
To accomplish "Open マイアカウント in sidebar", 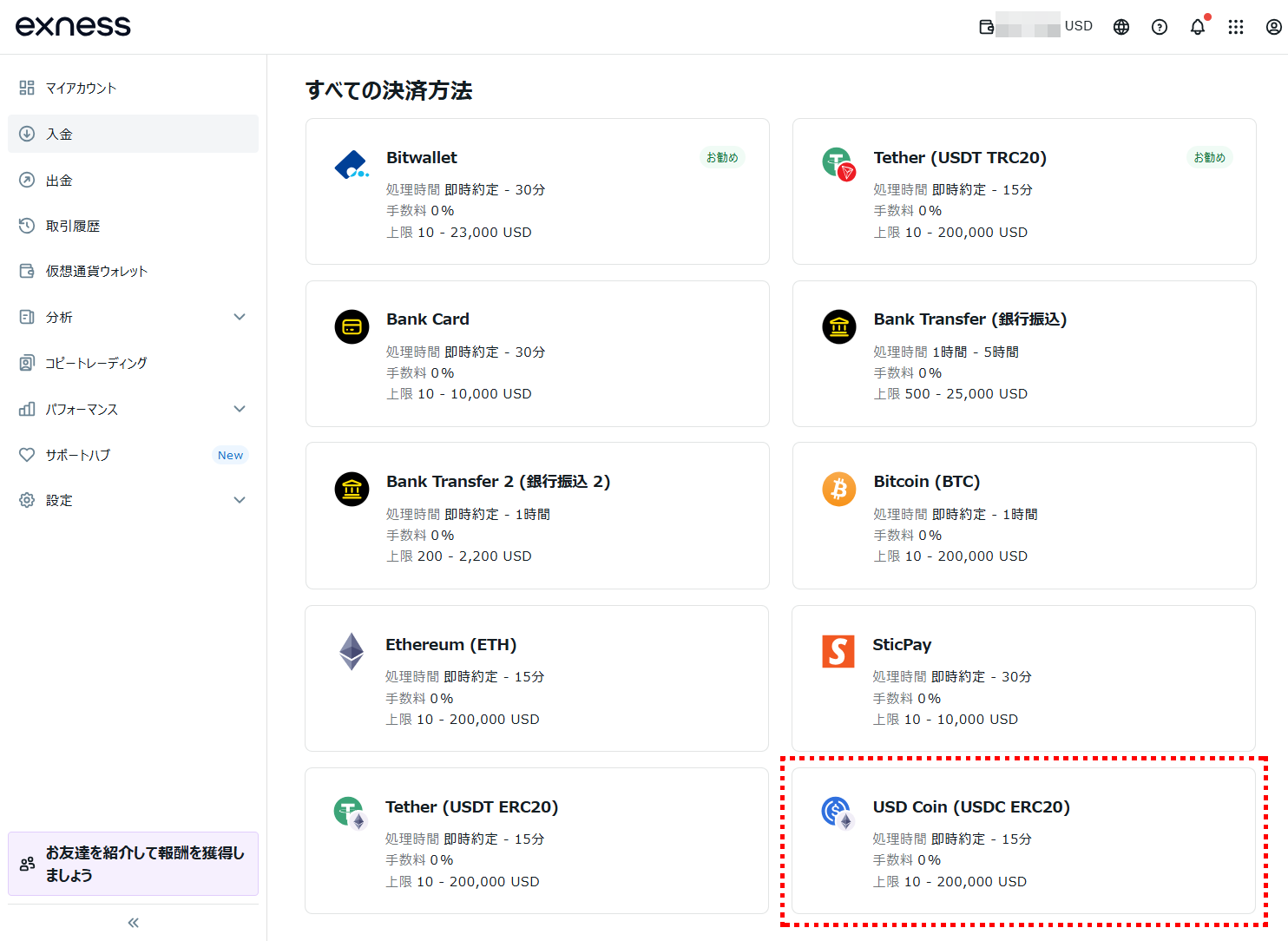I will (x=133, y=88).
